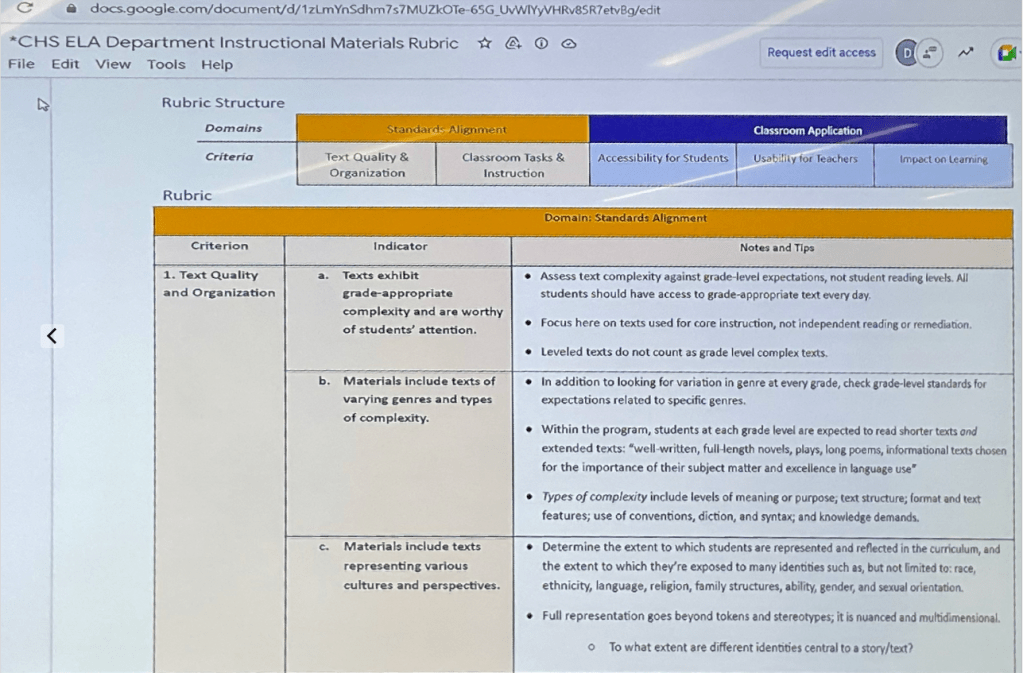Open the Google Meet camera icon

pos(1005,53)
